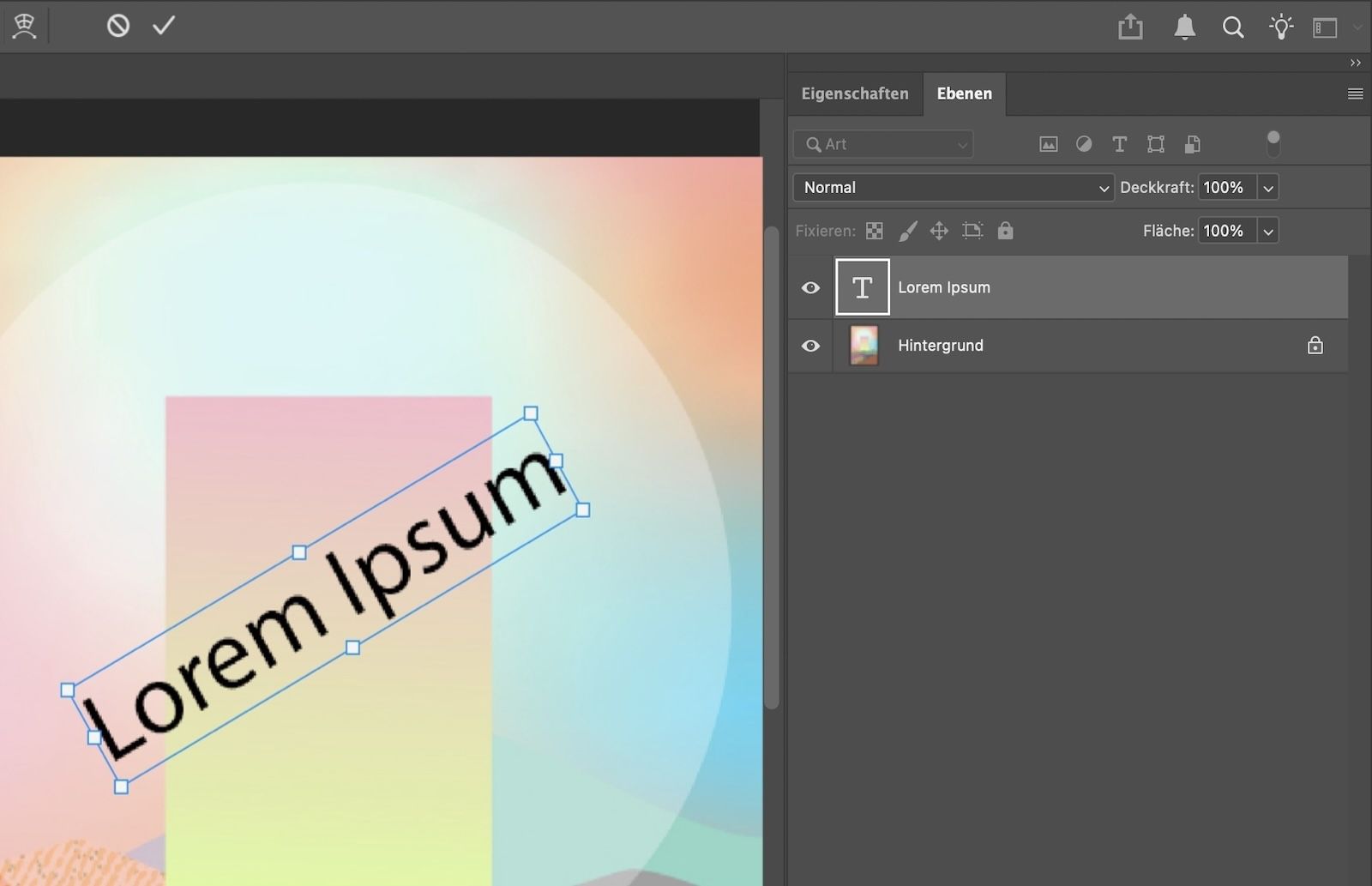Lock all with the padlock icon
This screenshot has width=1372, height=886.
[x=1005, y=231]
